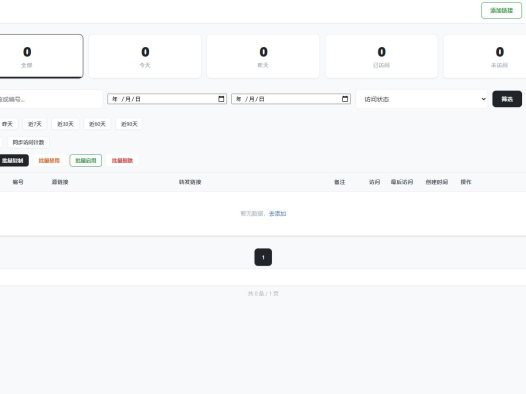526x394 pixels.
Task: Select the 未访问 stat card
Action: 485,56
